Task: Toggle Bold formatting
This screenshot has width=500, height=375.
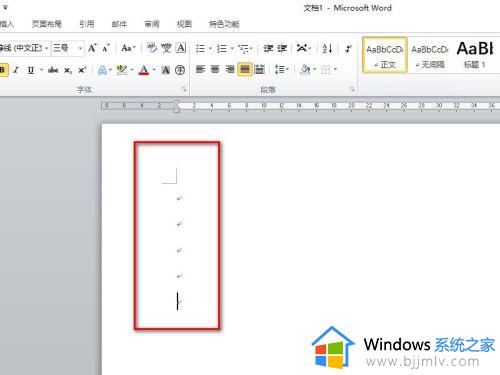Action: click(3, 70)
